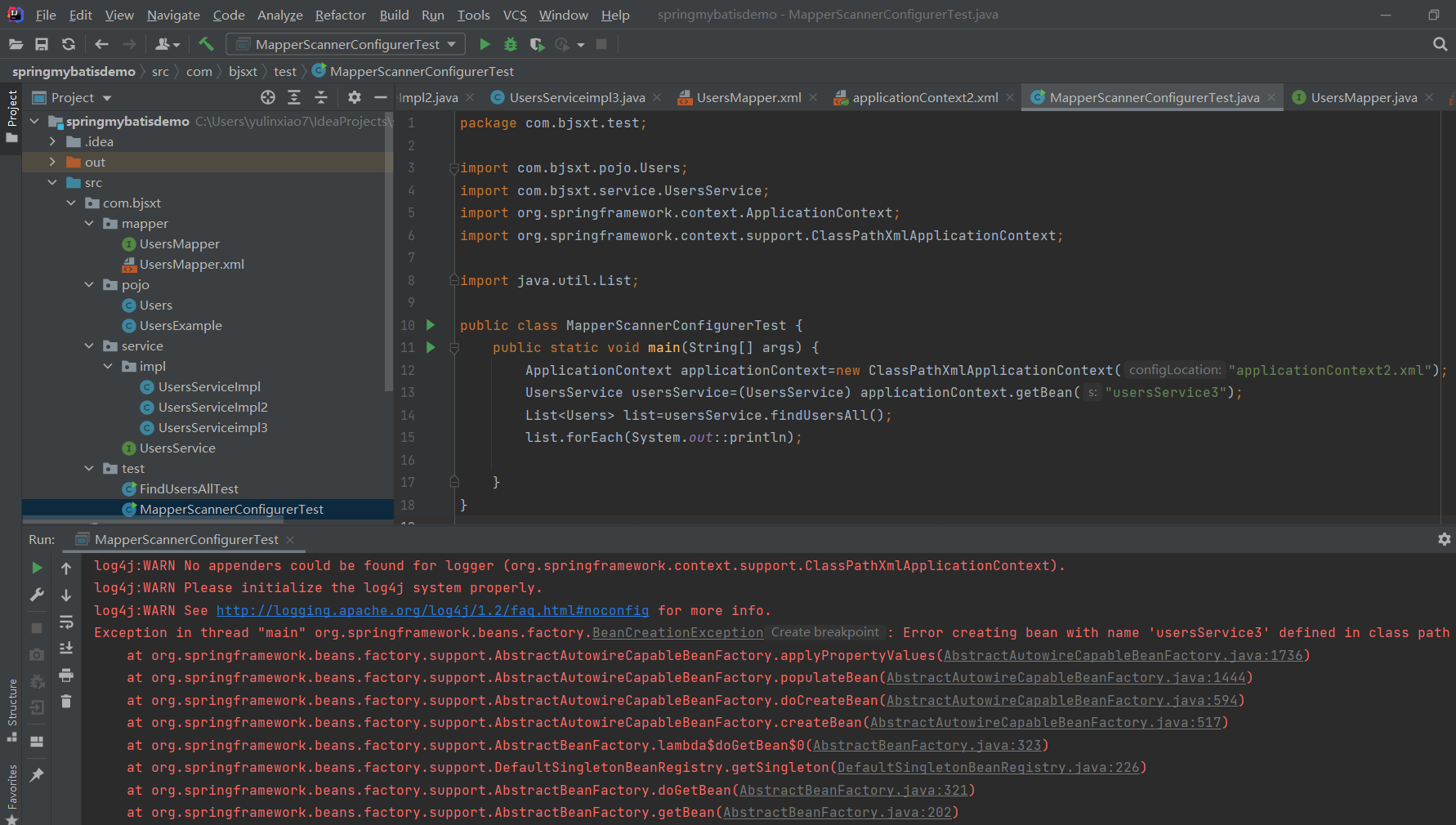Toggle the Project tool window stripe button

click(11, 116)
